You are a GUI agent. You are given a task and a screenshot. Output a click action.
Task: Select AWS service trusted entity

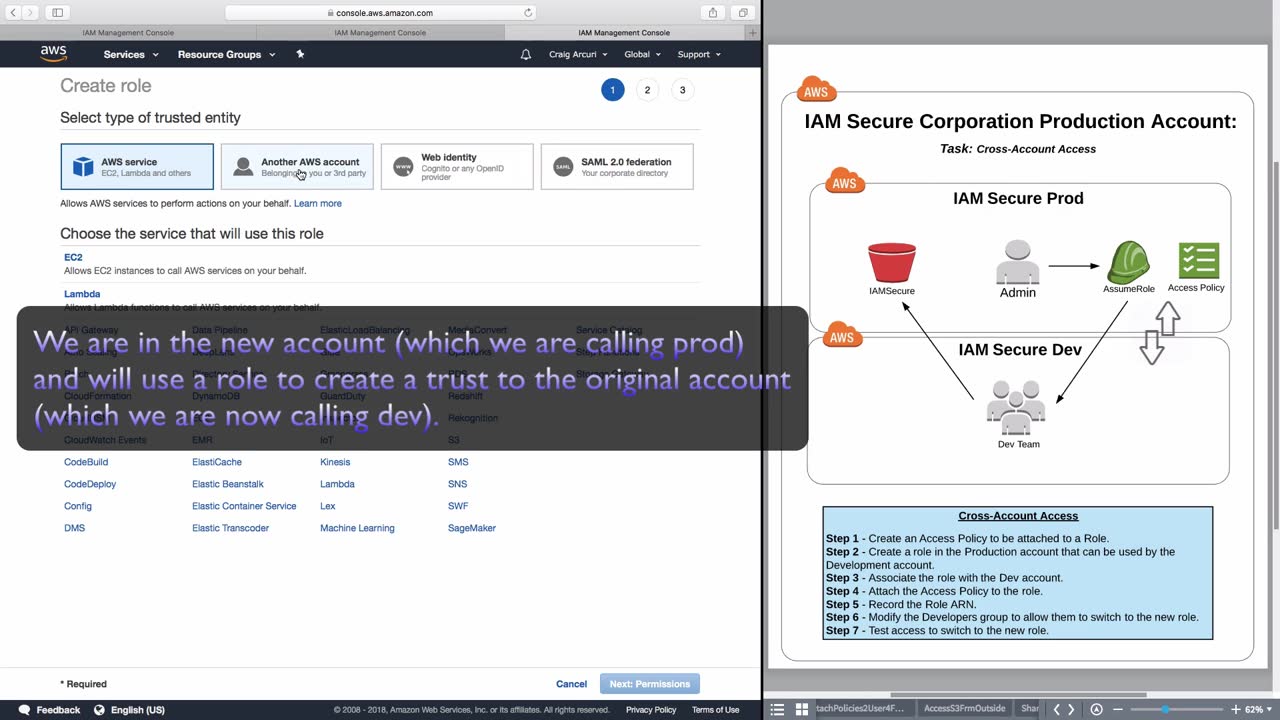coord(137,167)
